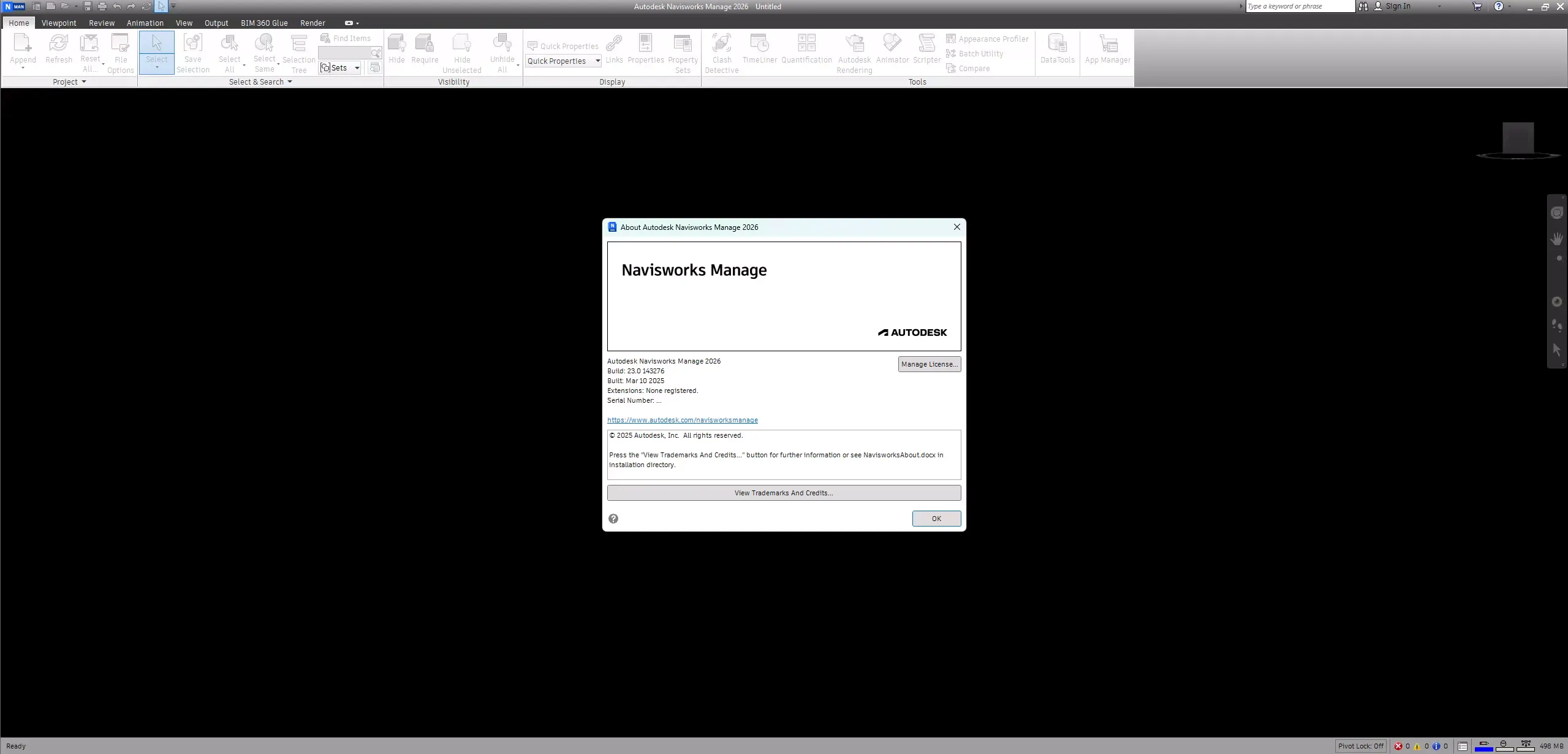The width and height of the screenshot is (1568, 754).
Task: Open the Scripter tool
Action: tap(926, 52)
